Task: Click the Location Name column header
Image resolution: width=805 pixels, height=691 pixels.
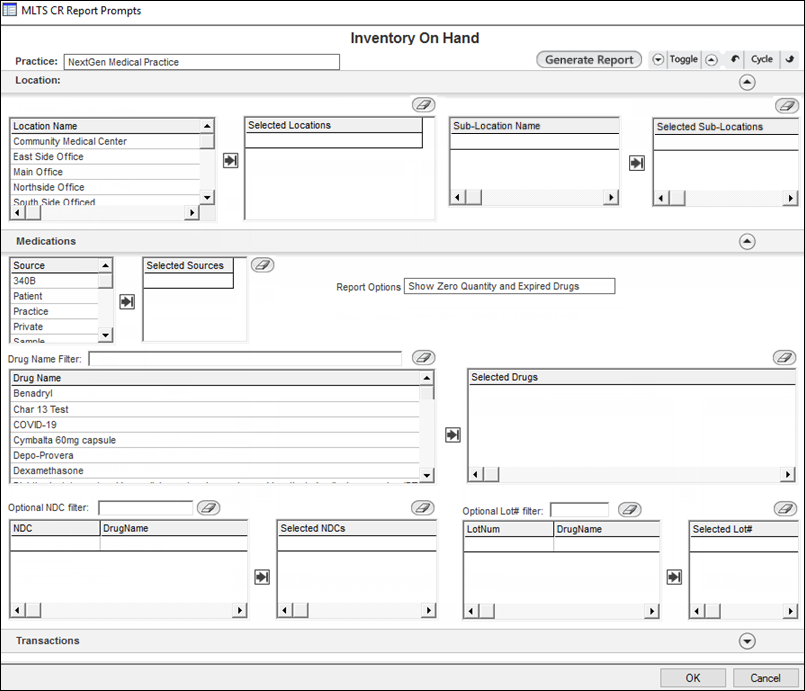Action: click(x=105, y=126)
